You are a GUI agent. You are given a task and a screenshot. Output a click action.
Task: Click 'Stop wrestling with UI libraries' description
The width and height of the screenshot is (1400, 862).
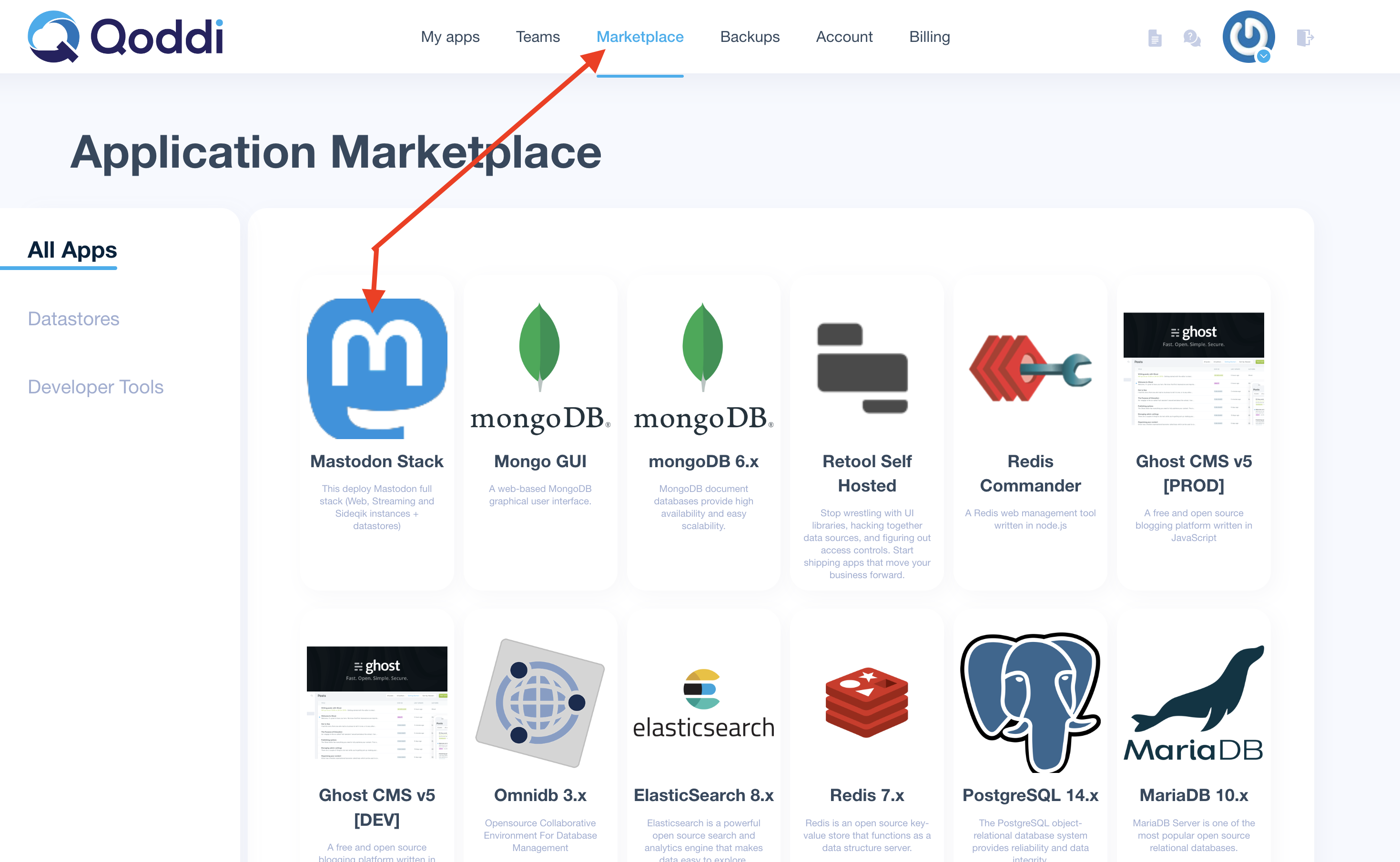coord(867,544)
